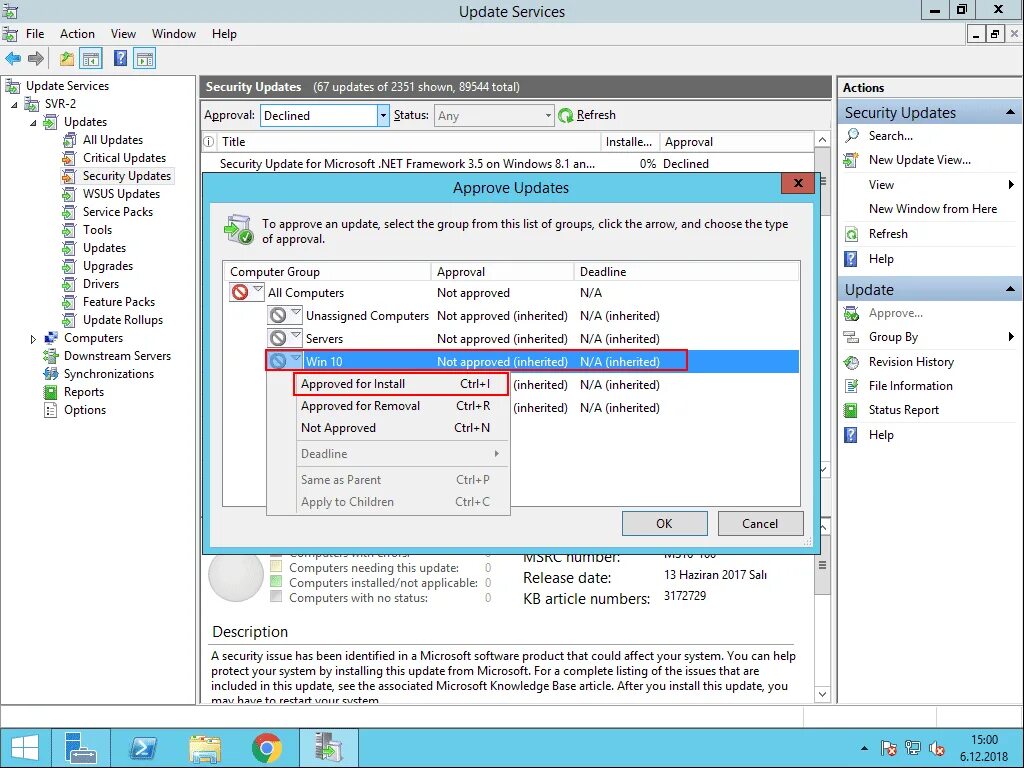Select Upgrades in the tree
Image resolution: width=1024 pixels, height=768 pixels.
[x=108, y=266]
